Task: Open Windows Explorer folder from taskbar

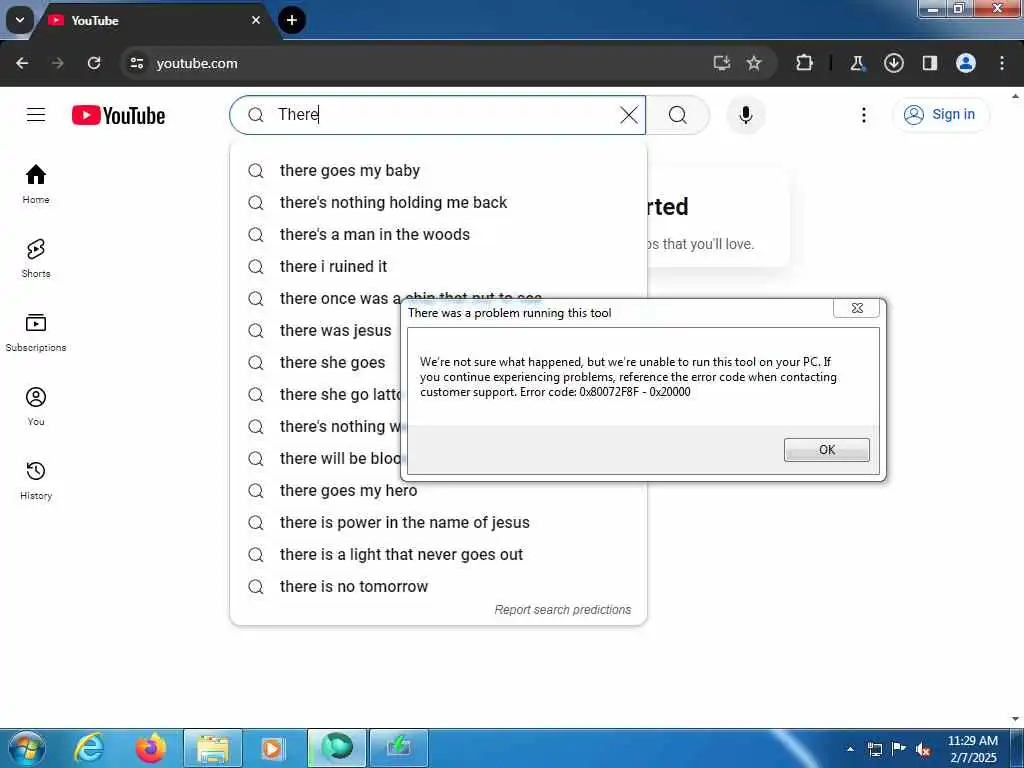Action: 213,748
